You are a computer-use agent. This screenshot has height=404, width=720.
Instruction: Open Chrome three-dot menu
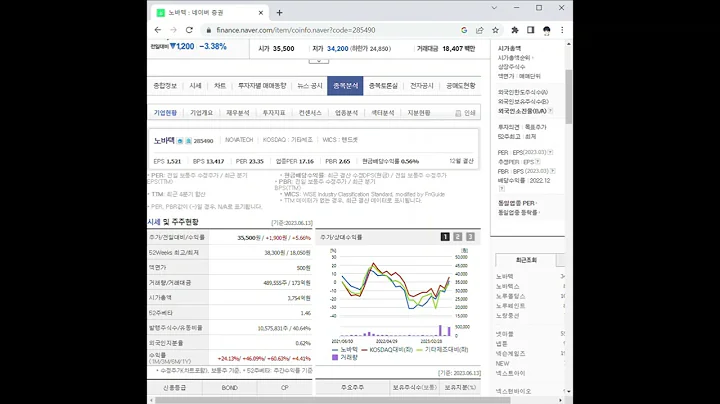pos(562,30)
